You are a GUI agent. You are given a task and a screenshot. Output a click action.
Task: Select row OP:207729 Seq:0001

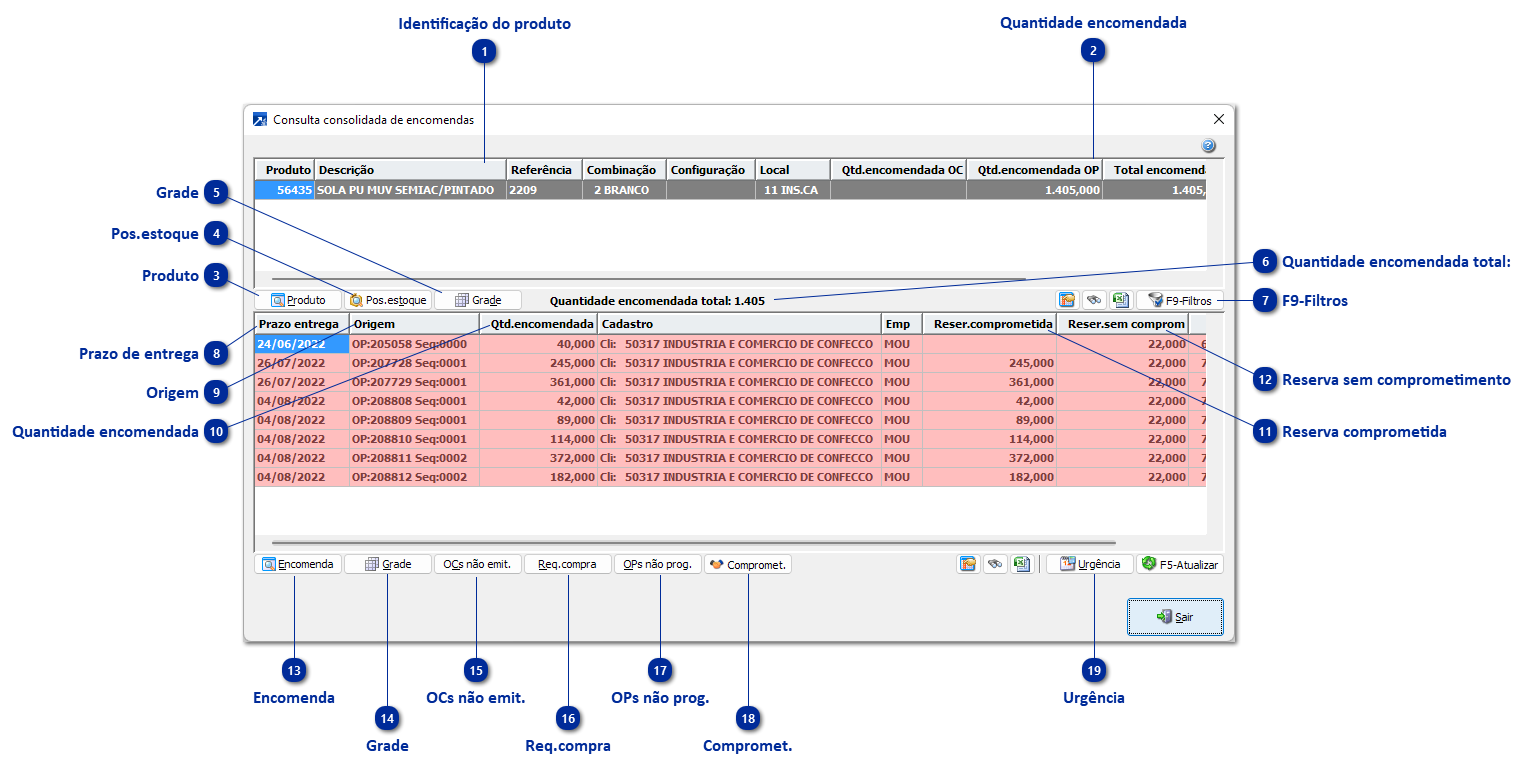[x=730, y=382]
